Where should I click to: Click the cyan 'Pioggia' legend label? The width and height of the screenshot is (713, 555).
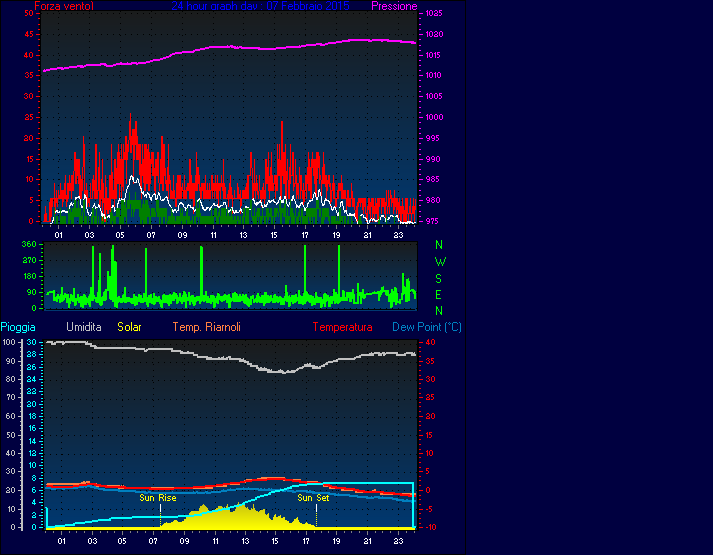point(18,327)
